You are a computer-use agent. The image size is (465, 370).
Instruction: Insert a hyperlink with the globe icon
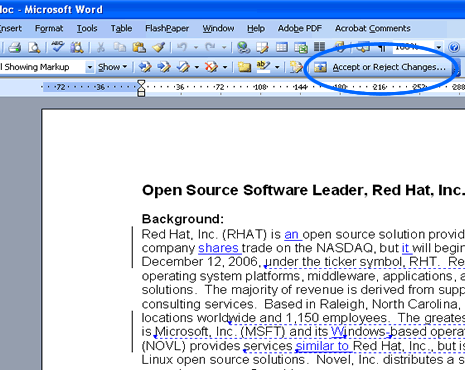pos(244,48)
